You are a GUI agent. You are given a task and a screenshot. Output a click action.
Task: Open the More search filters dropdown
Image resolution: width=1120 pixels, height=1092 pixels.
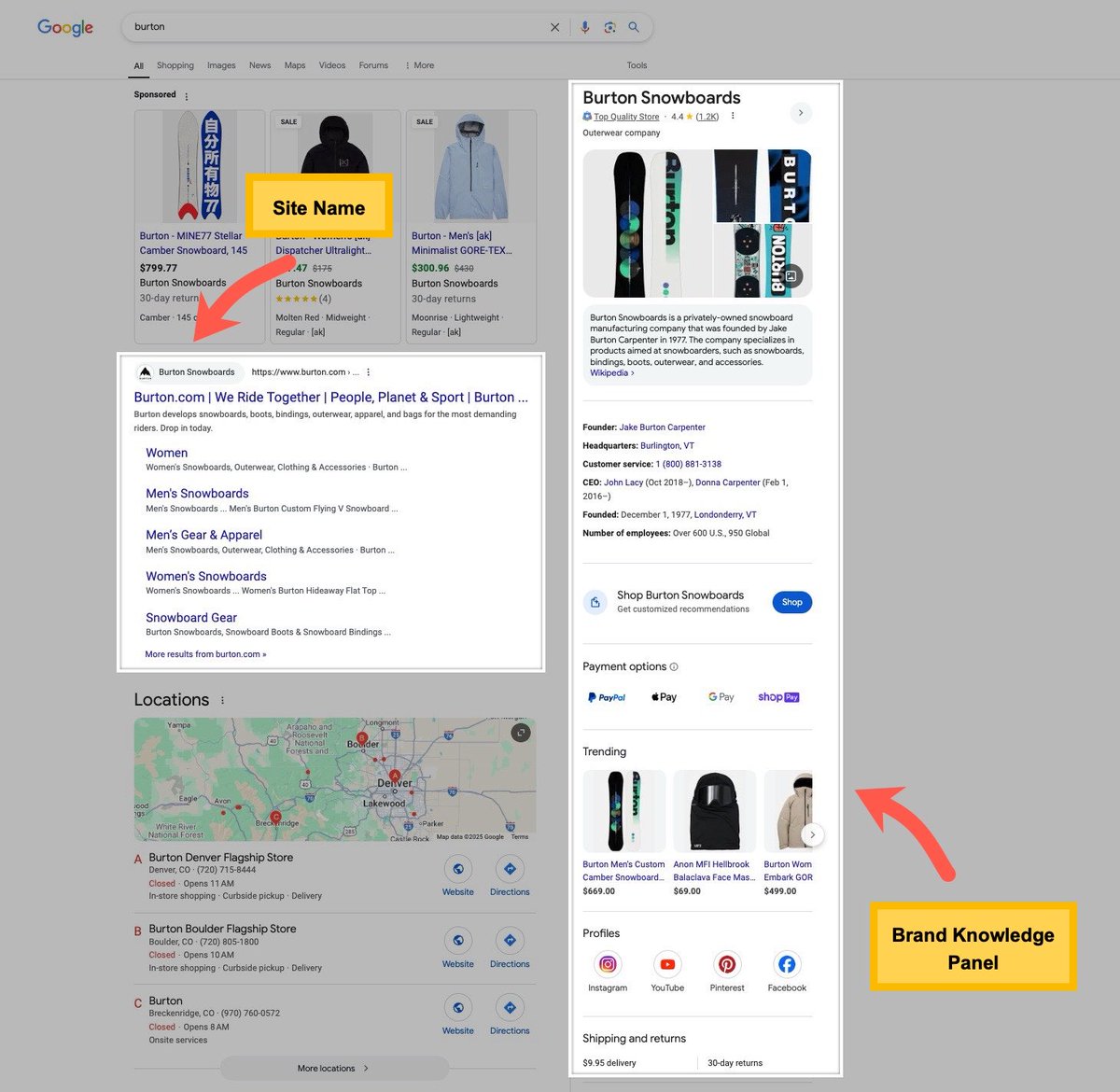tap(419, 65)
